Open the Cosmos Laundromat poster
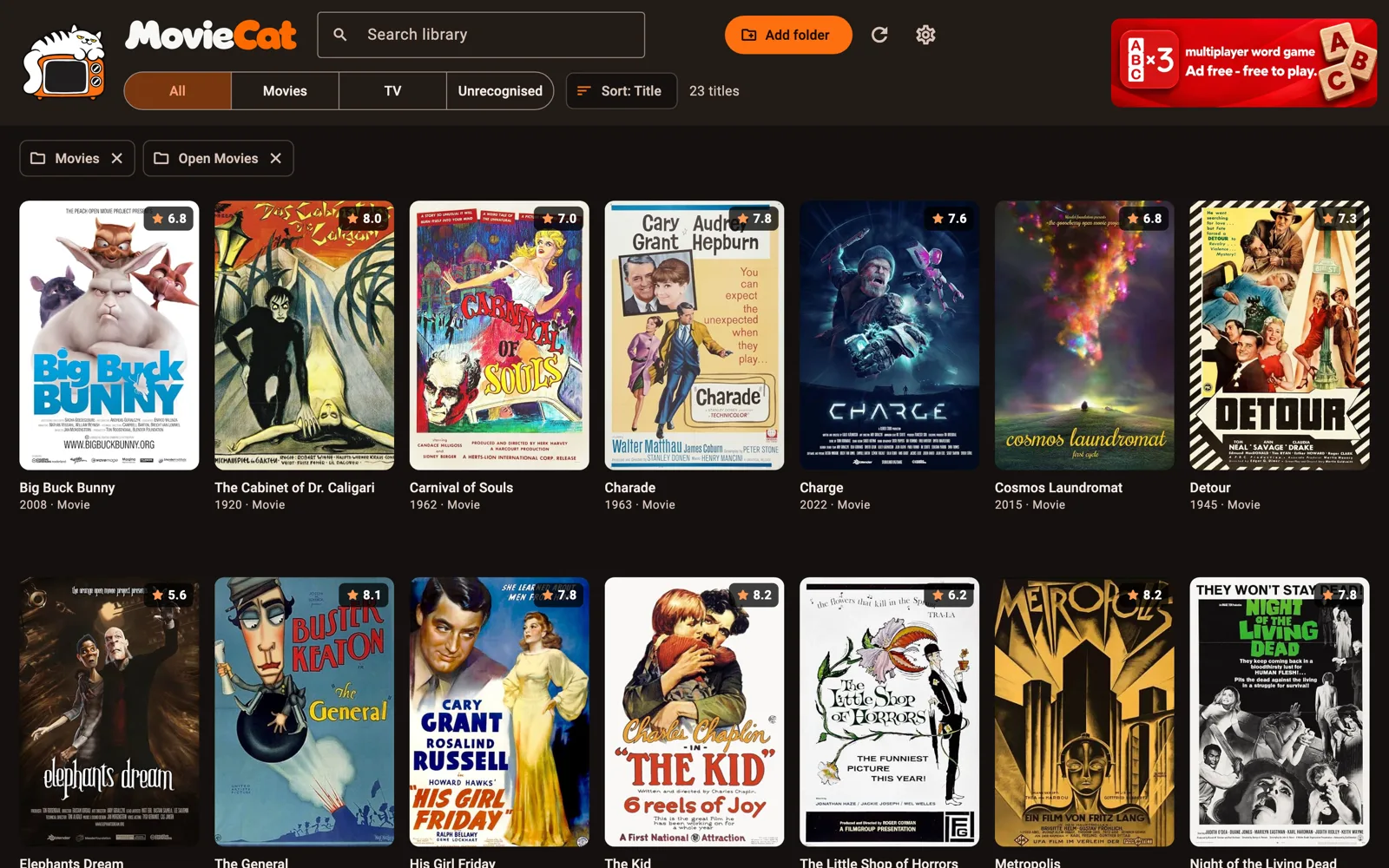The width and height of the screenshot is (1389, 868). 1084,336
